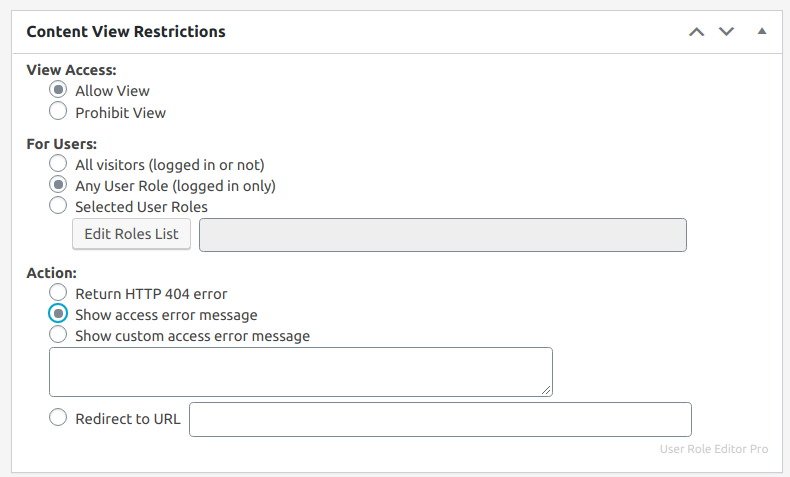Pick Show custom access error message
790x477 pixels.
tap(58, 334)
